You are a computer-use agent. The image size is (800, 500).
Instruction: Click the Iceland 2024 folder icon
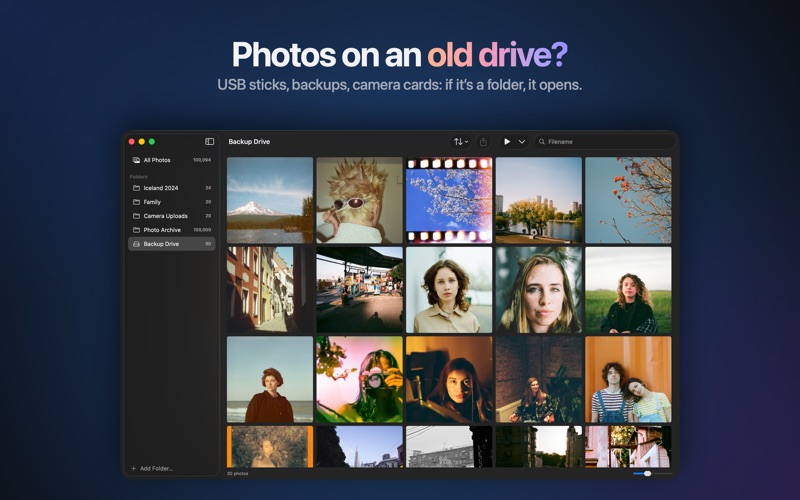pos(136,188)
